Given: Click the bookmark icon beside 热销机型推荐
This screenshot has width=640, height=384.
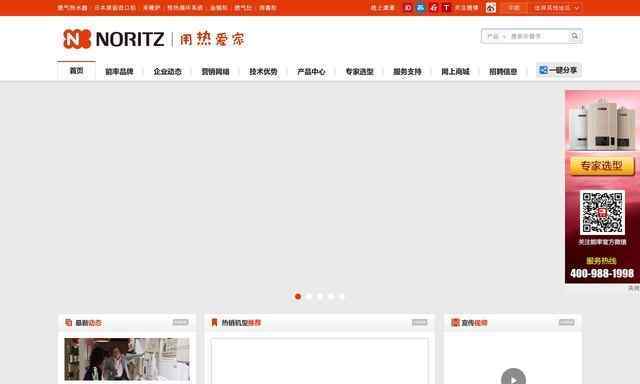Looking at the screenshot, I should (x=214, y=323).
